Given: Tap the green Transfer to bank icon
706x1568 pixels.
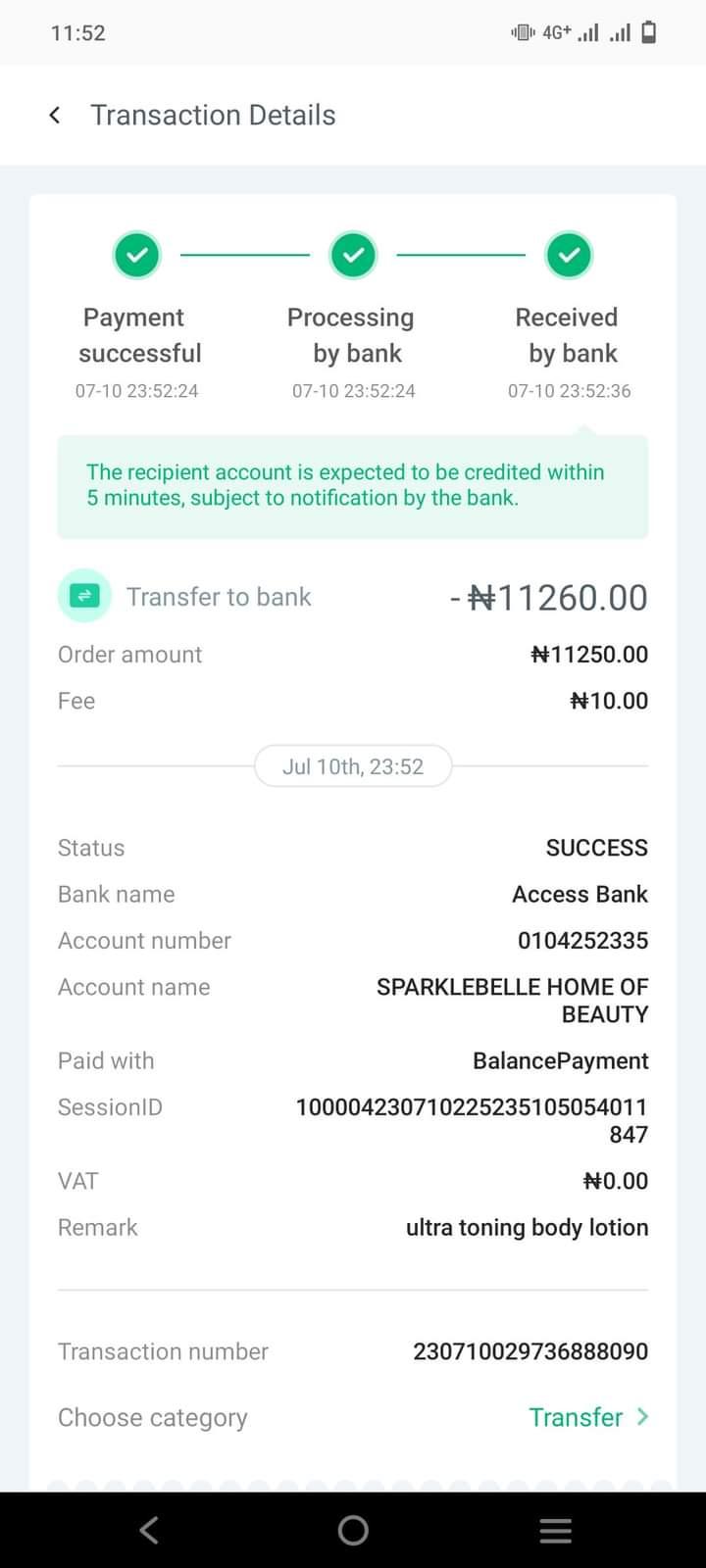Looking at the screenshot, I should [x=84, y=596].
